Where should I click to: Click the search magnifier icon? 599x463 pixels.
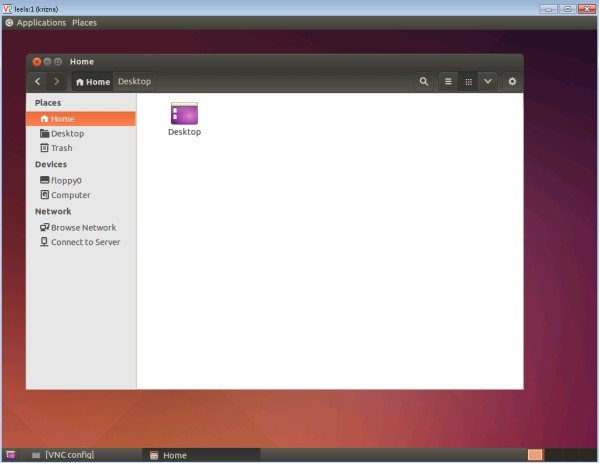[424, 81]
